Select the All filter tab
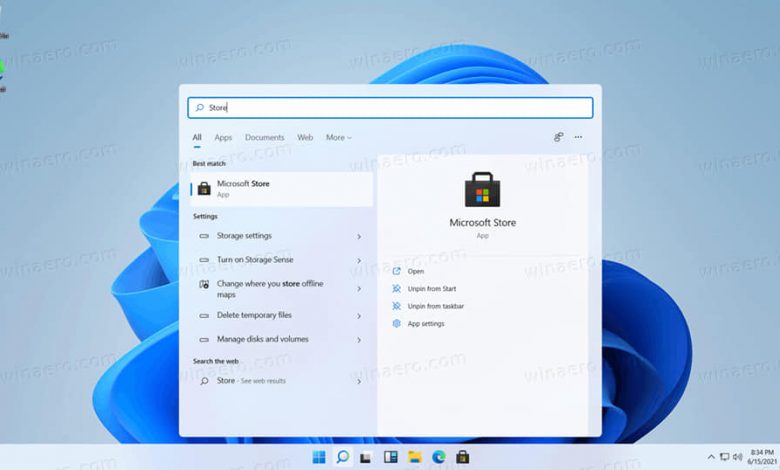780x470 pixels. click(197, 137)
